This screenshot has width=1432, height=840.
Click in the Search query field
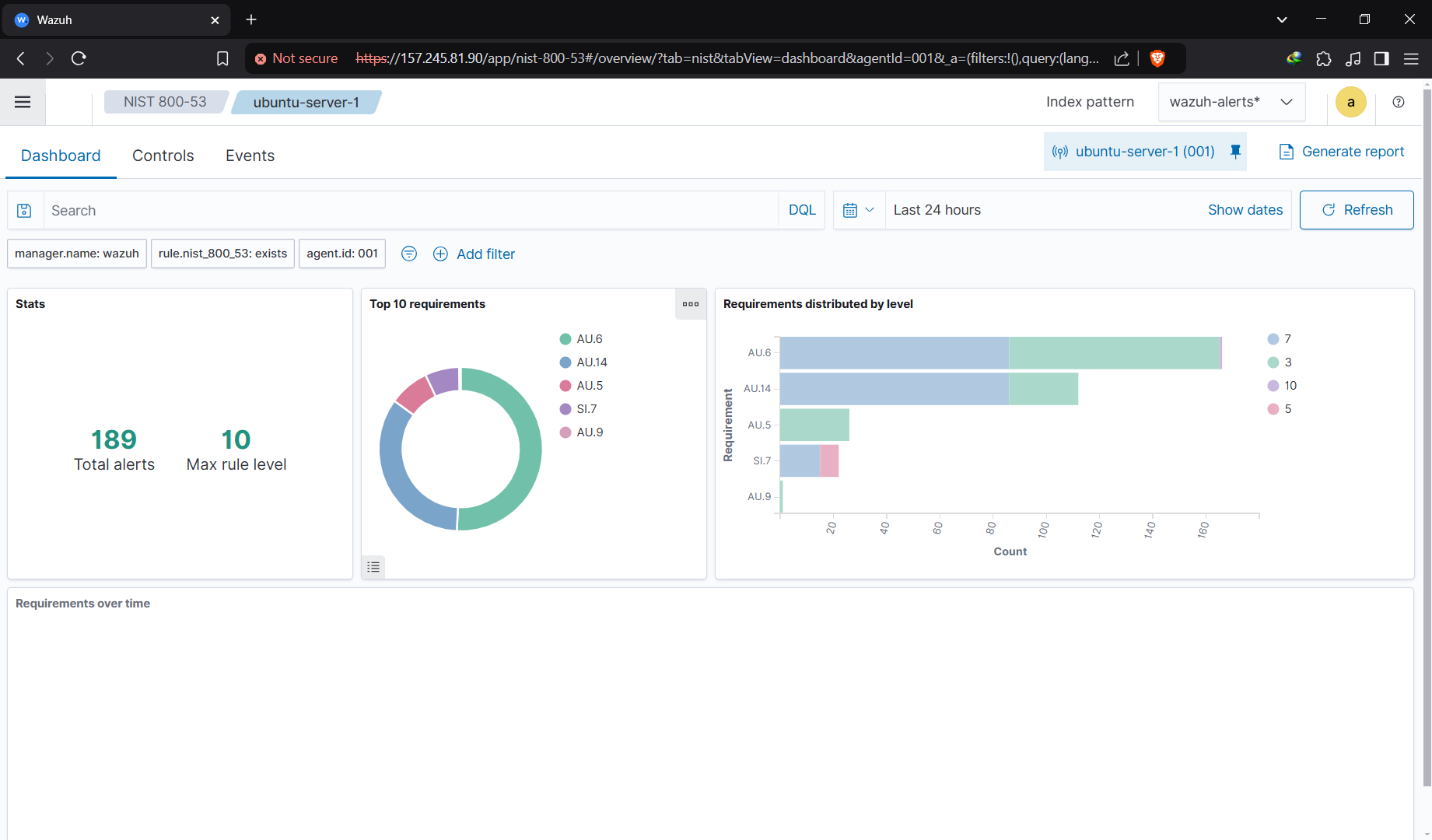[x=411, y=211]
